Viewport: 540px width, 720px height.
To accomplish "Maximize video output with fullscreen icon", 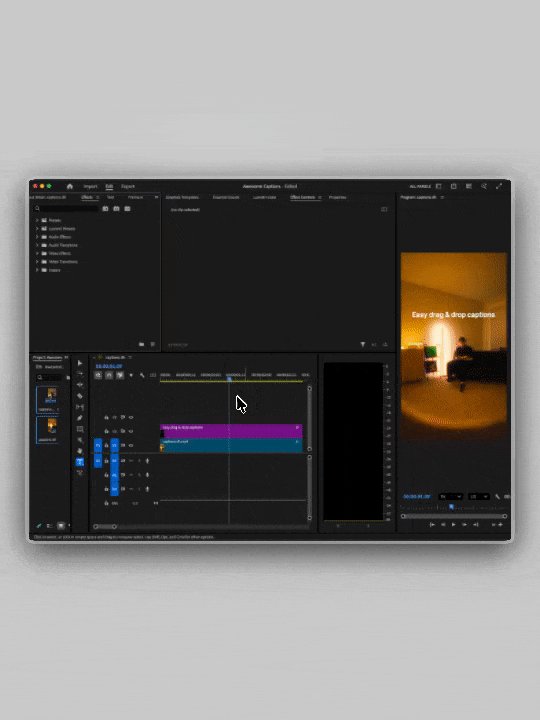I will click(499, 186).
